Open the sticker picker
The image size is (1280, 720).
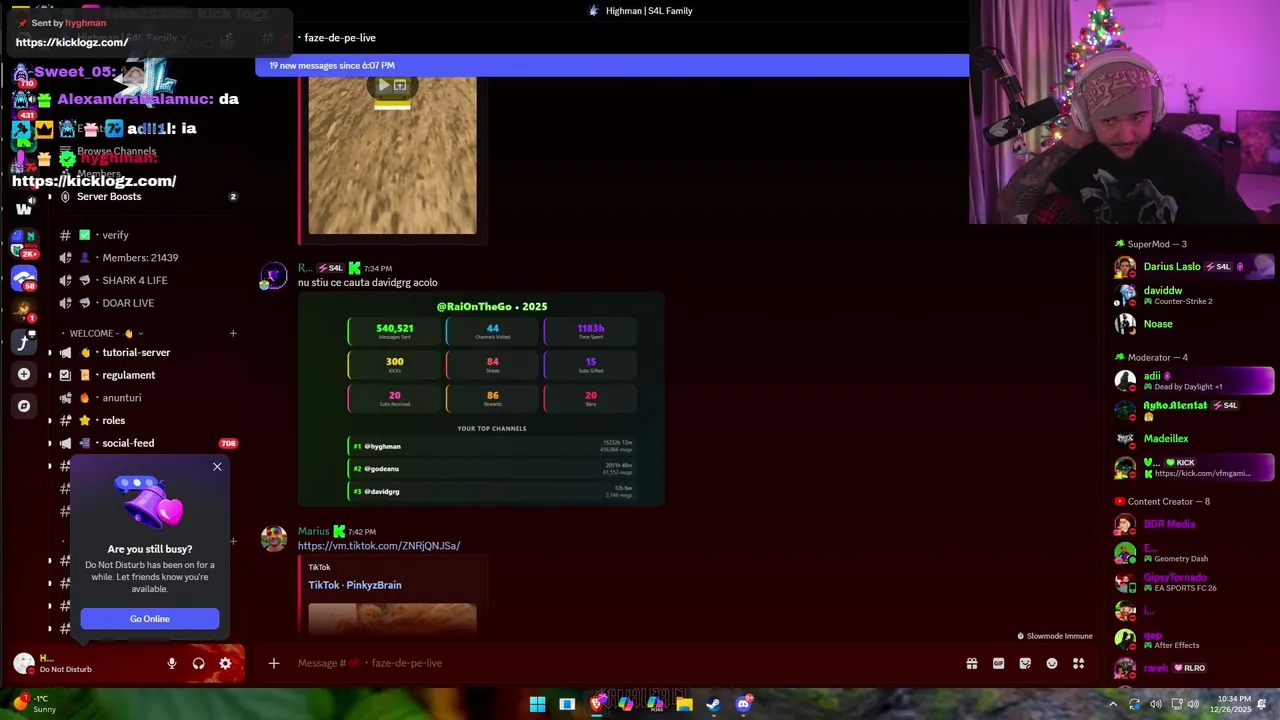(x=1025, y=663)
